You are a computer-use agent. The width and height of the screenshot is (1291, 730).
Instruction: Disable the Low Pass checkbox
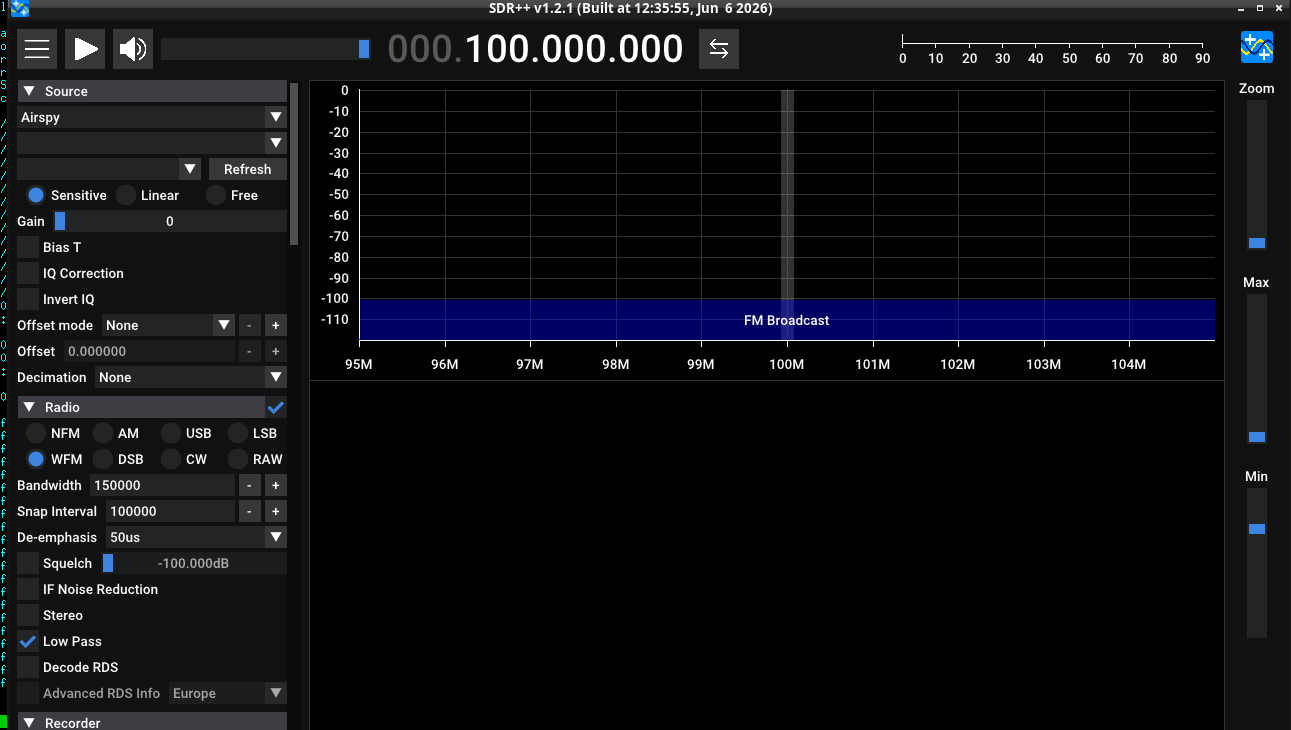[28, 641]
